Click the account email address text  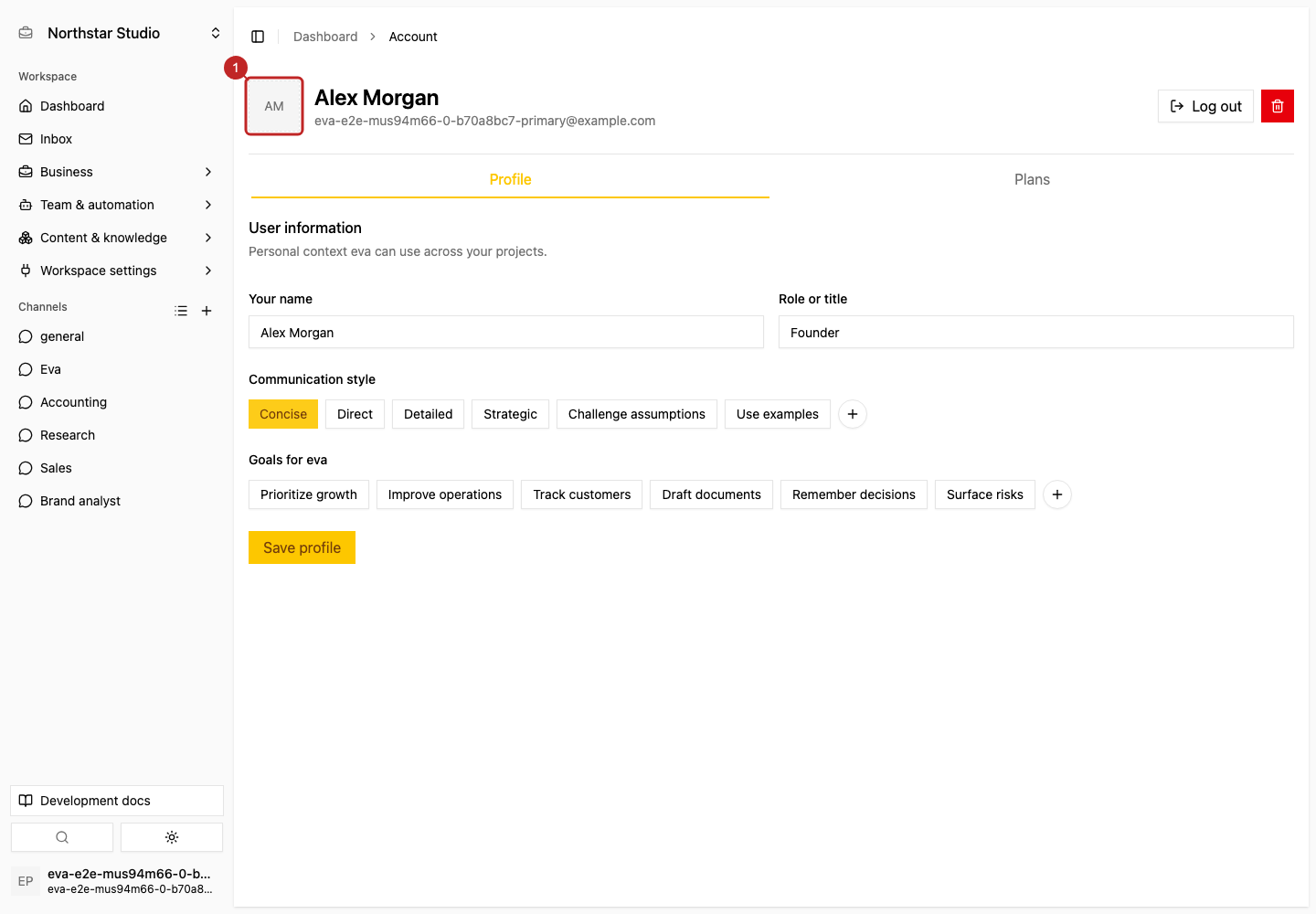[484, 121]
